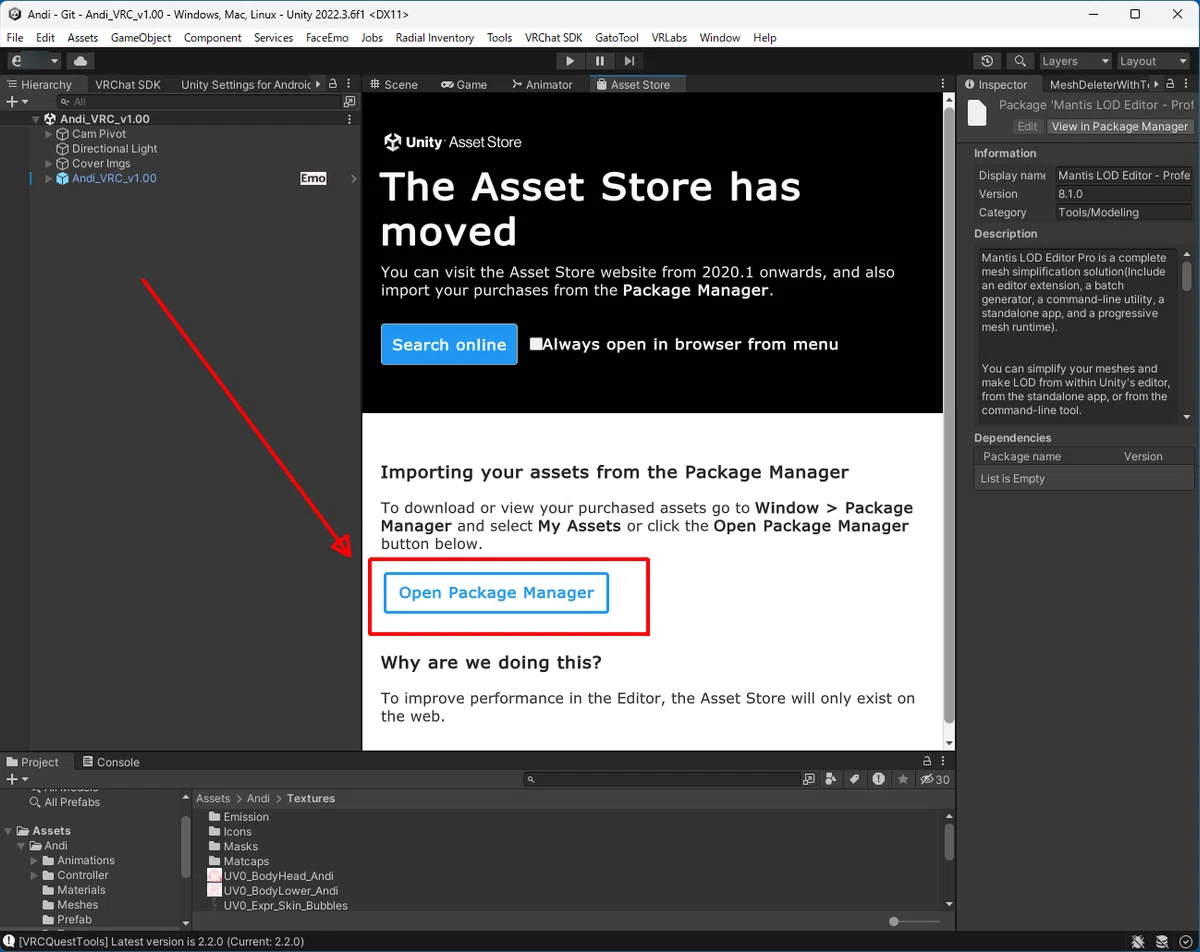Click the favorites star icon in Project

click(903, 779)
